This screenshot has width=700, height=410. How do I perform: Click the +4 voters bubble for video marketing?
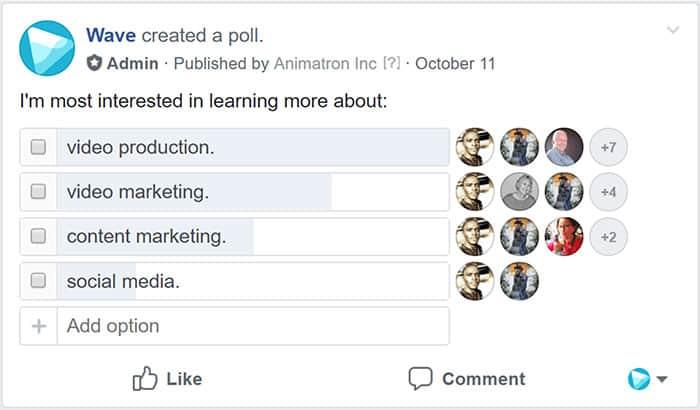tap(608, 192)
